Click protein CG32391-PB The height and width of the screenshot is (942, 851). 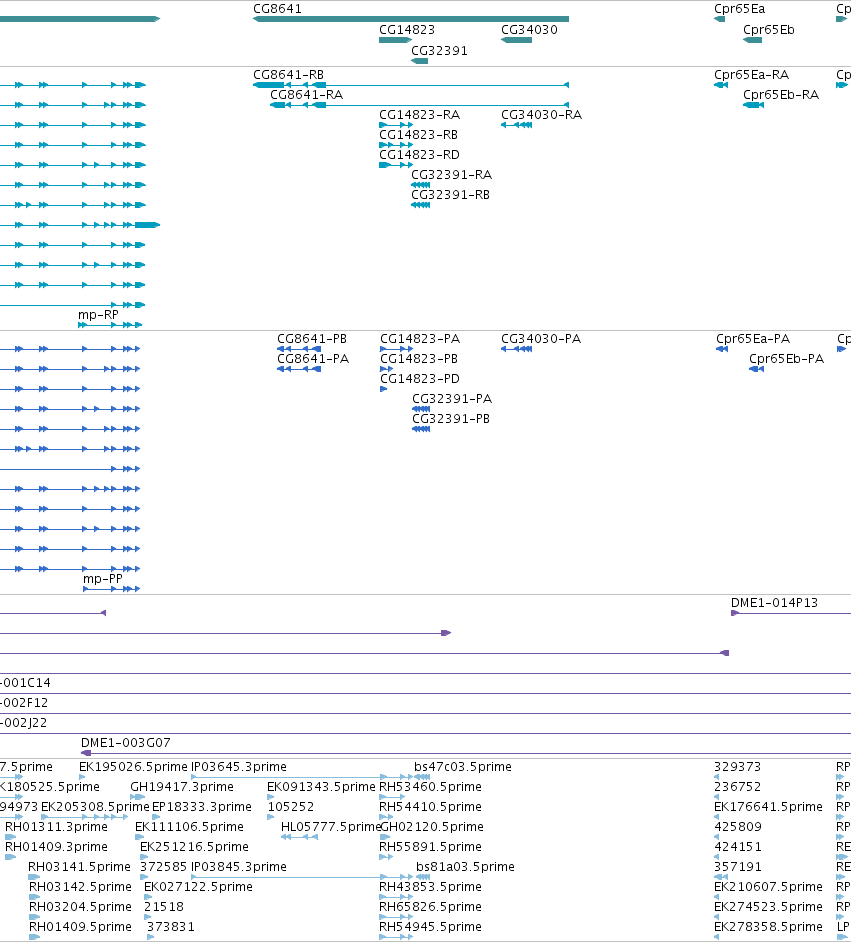pos(421,429)
